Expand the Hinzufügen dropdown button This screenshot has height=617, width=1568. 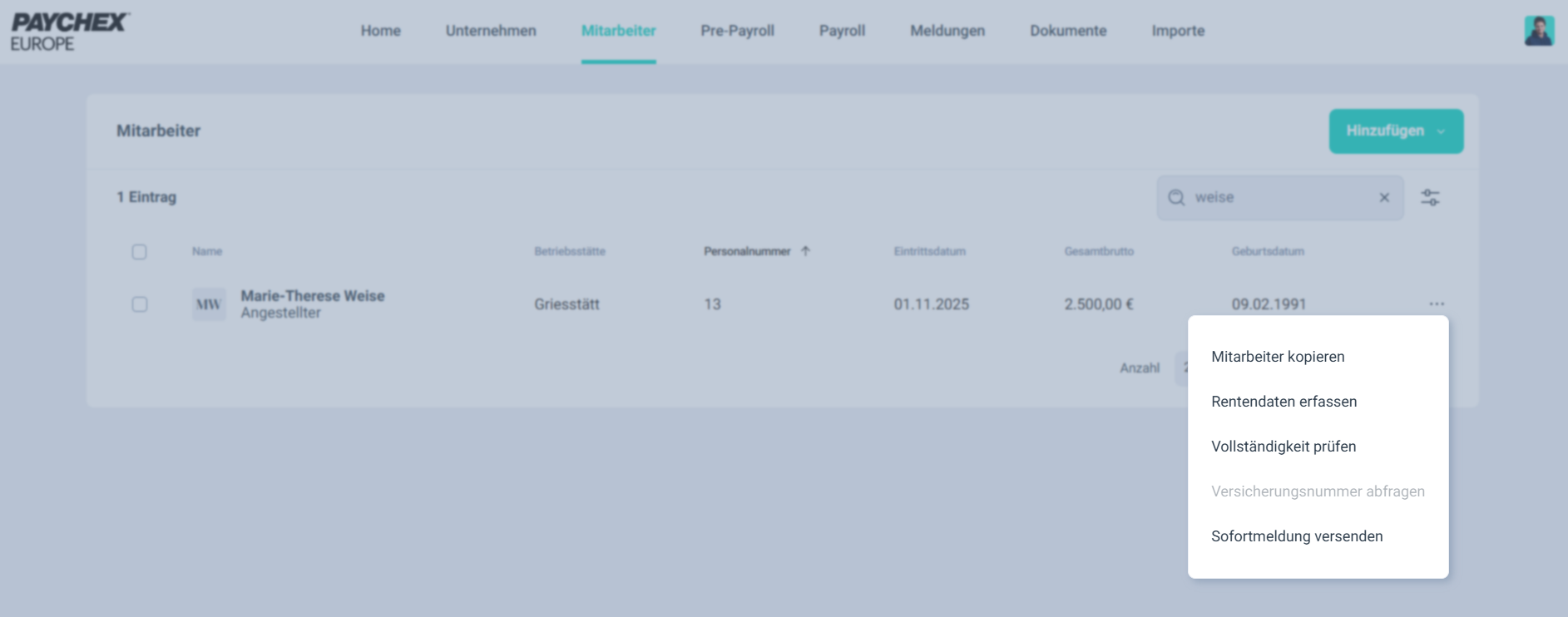tap(1396, 131)
